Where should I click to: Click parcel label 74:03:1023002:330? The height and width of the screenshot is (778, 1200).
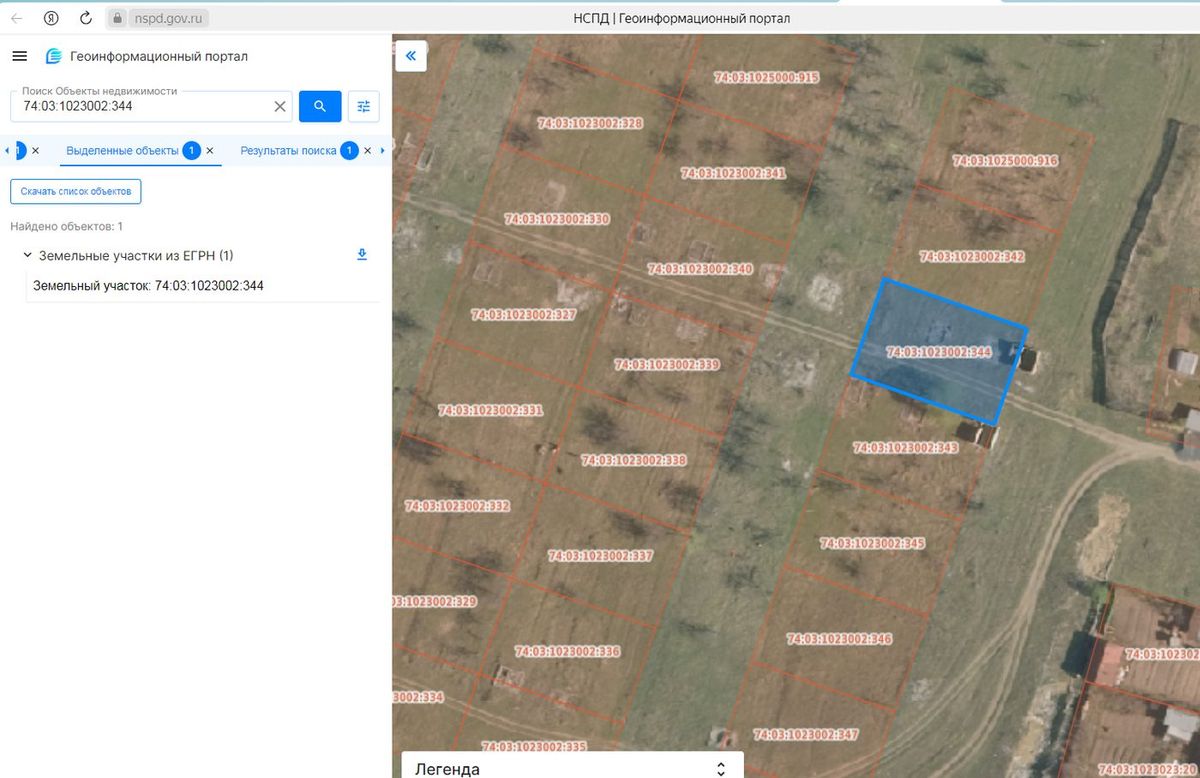556,219
